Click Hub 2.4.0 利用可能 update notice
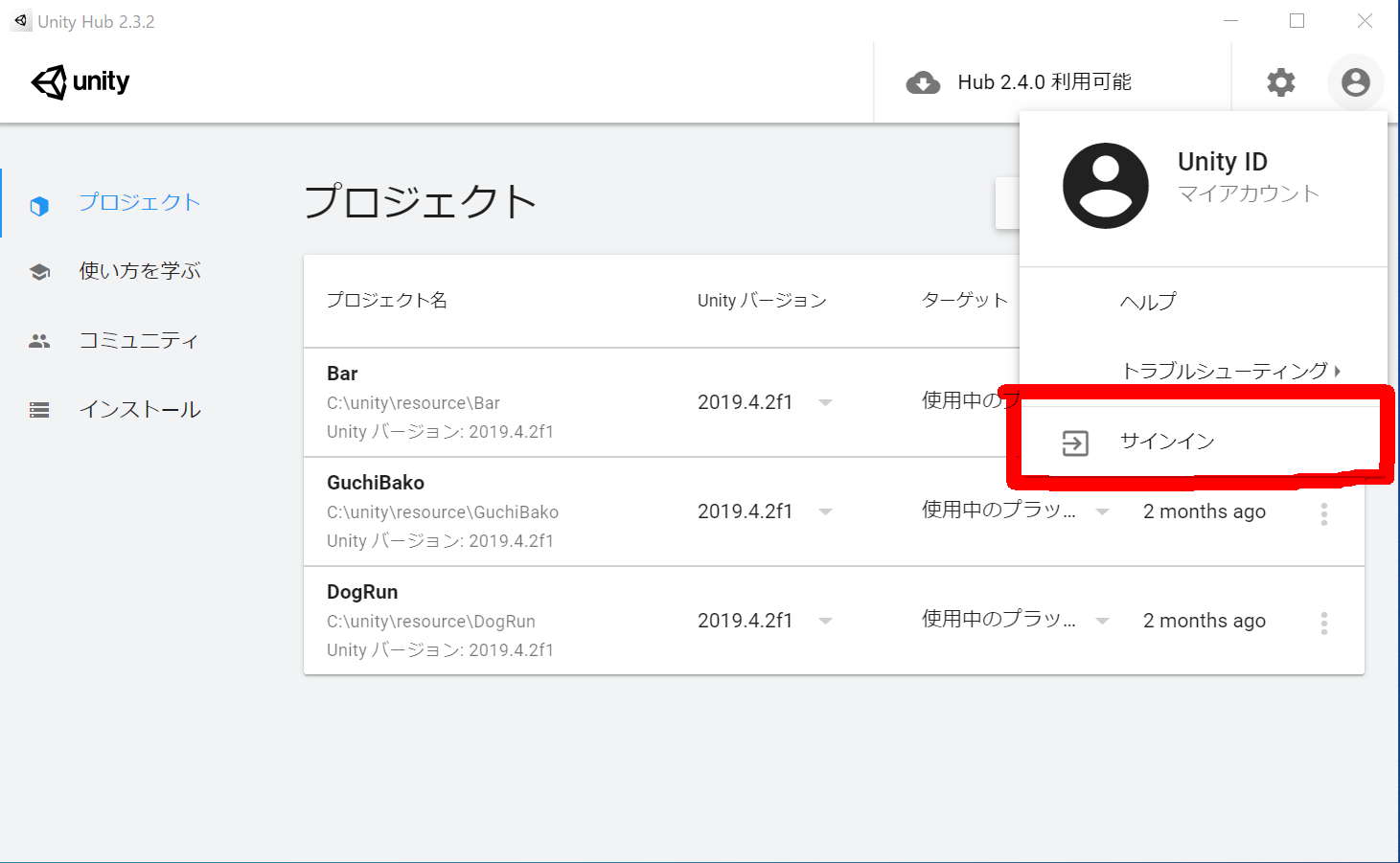Screen dimensions: 1400x863 tap(1044, 82)
